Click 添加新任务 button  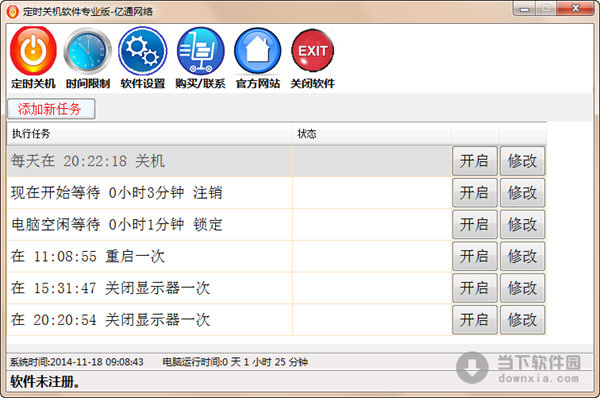[51, 109]
